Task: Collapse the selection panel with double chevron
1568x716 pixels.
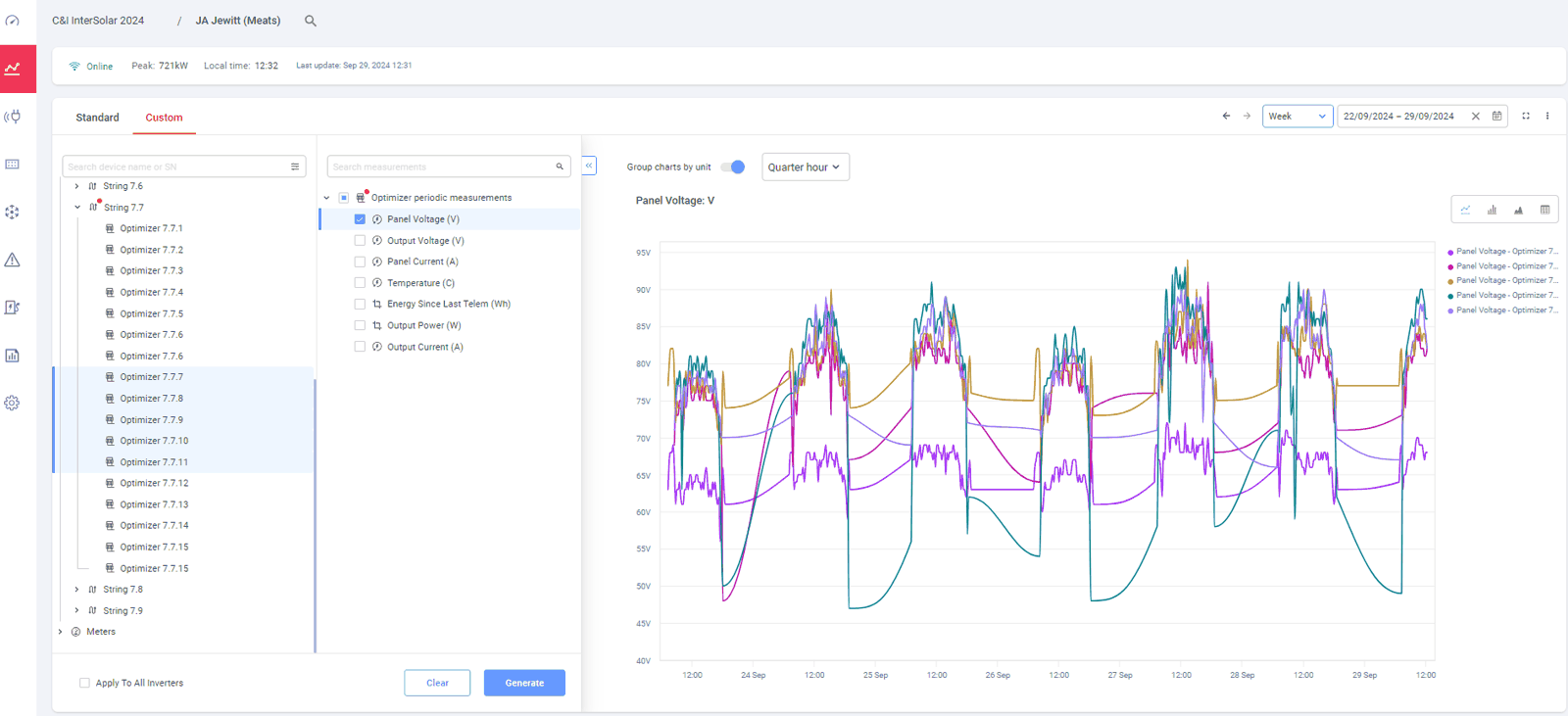Action: click(589, 166)
